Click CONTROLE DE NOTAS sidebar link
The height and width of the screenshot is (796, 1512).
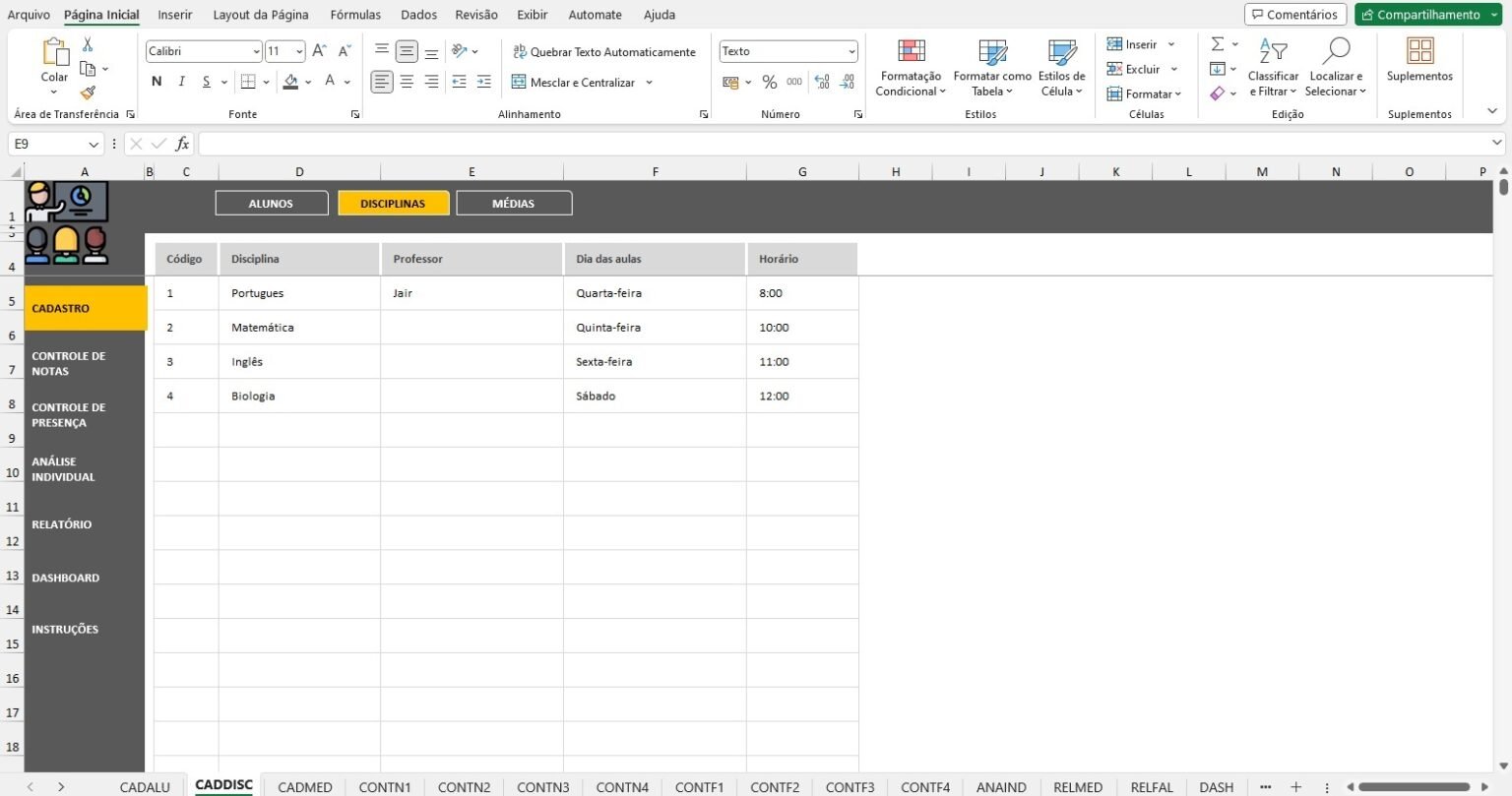69,363
